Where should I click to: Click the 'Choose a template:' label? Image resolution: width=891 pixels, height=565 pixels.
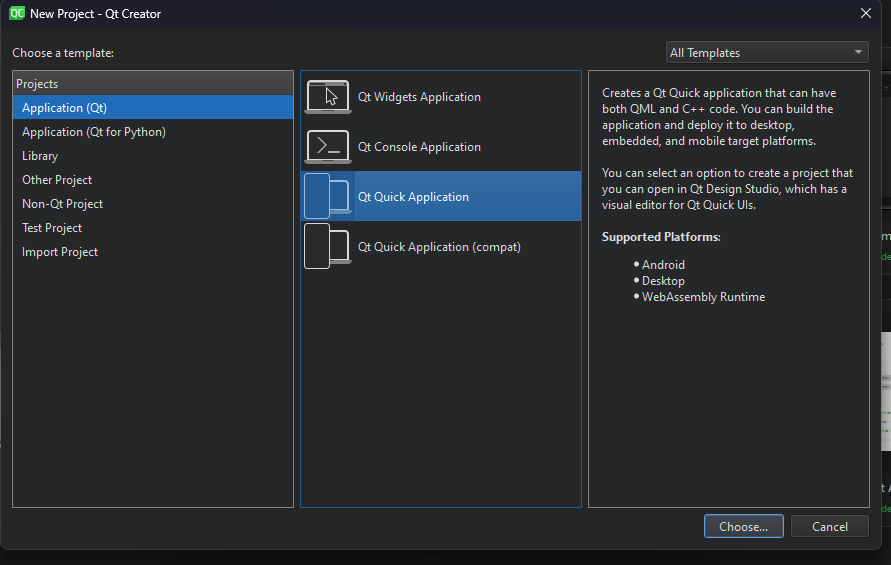(x=63, y=53)
